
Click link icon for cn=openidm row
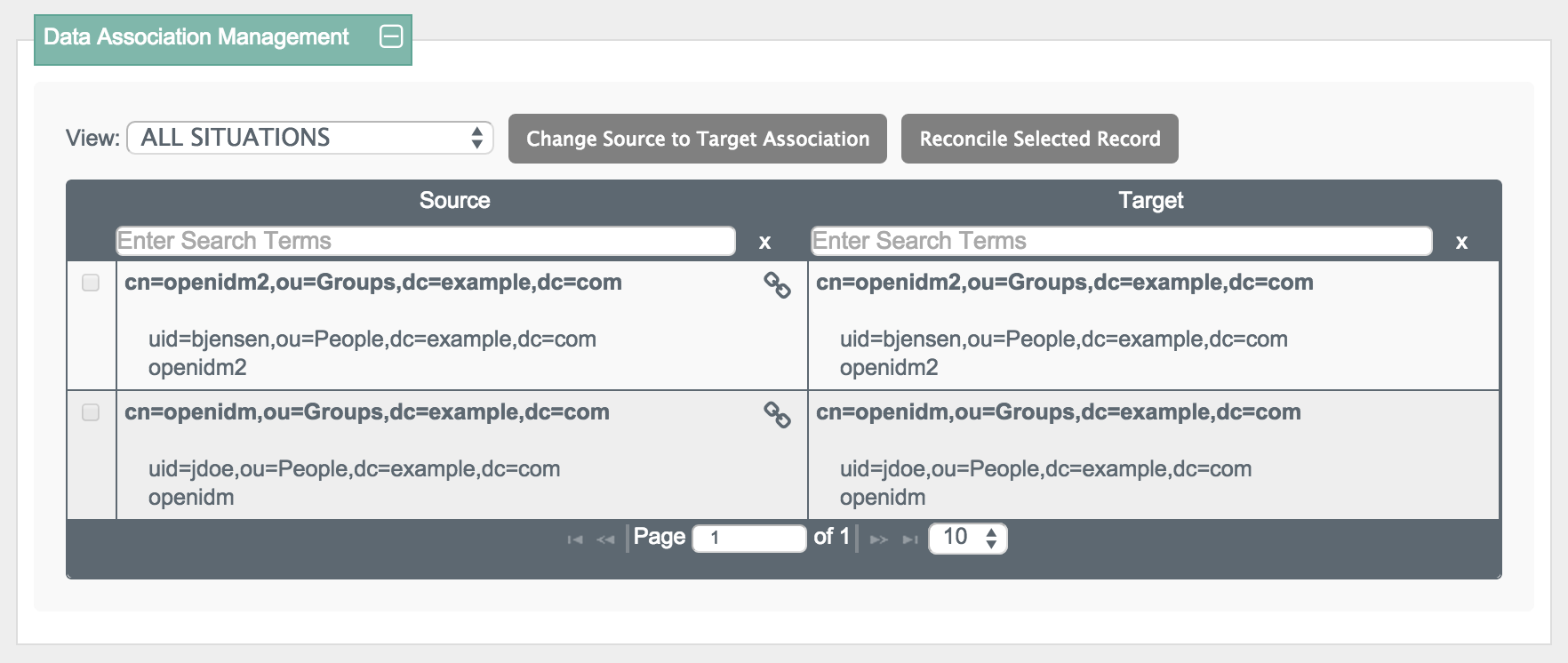pos(777,415)
